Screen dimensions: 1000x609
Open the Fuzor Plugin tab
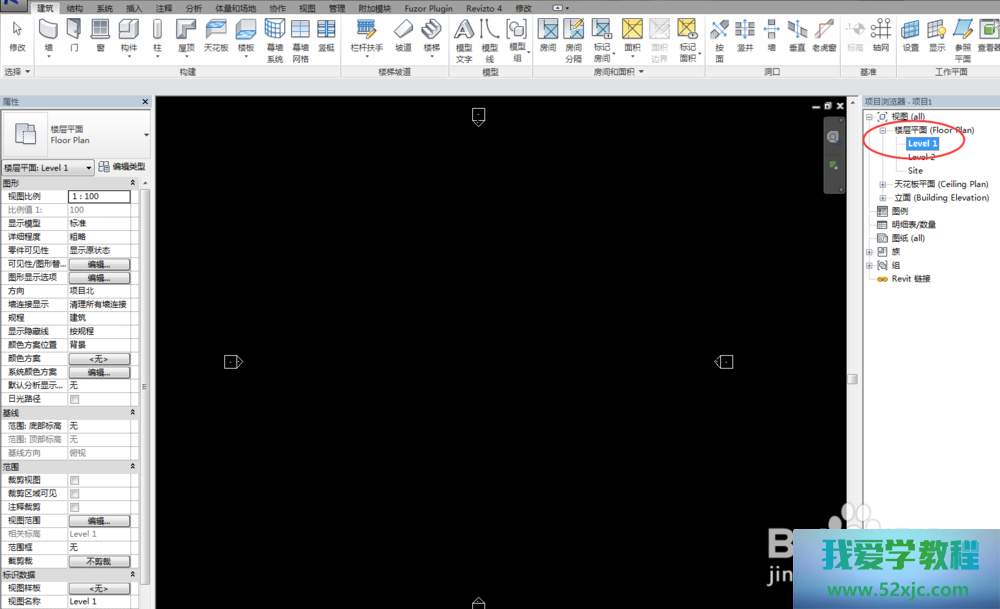click(426, 7)
